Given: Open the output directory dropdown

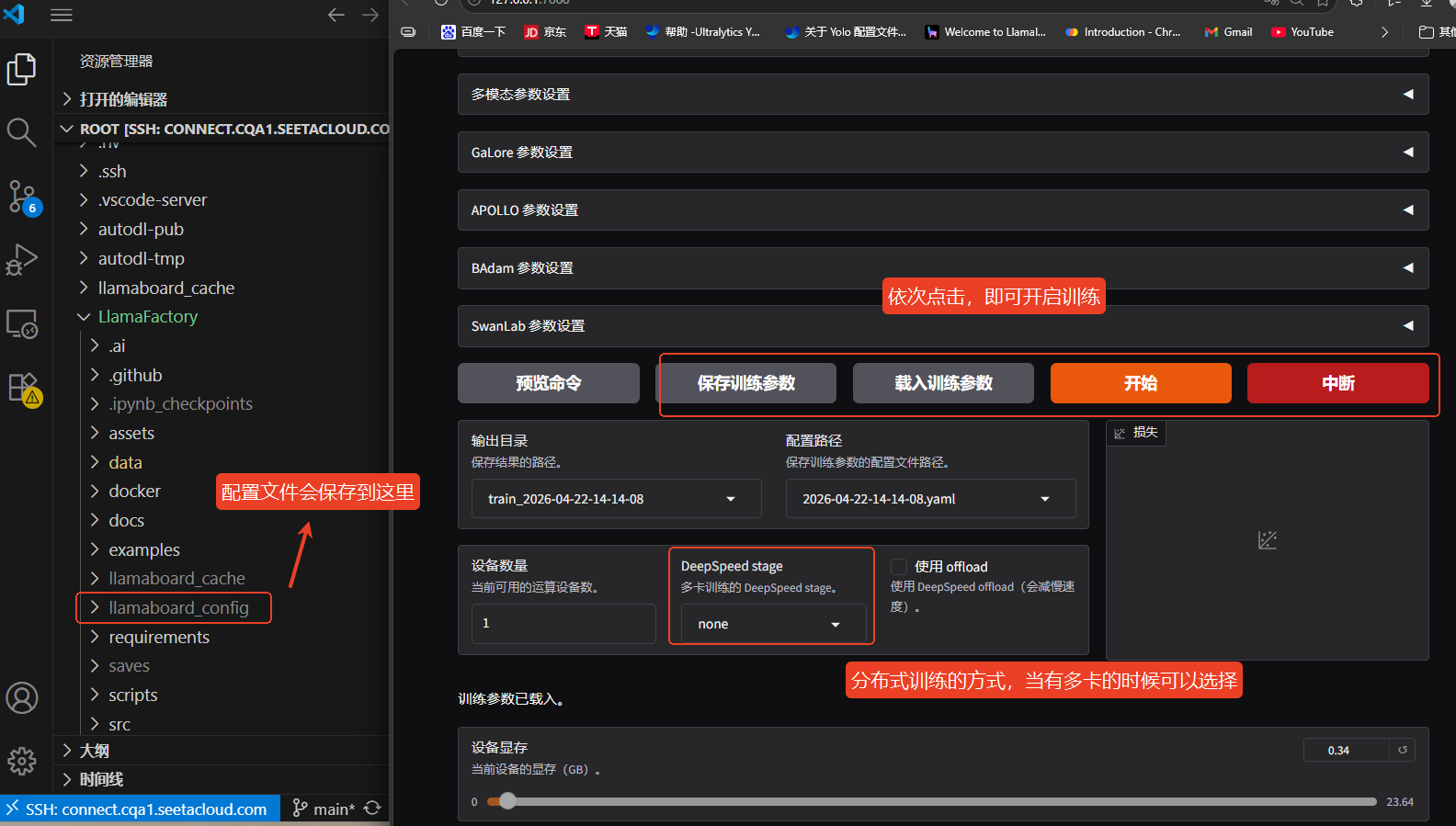Looking at the screenshot, I should [x=616, y=499].
